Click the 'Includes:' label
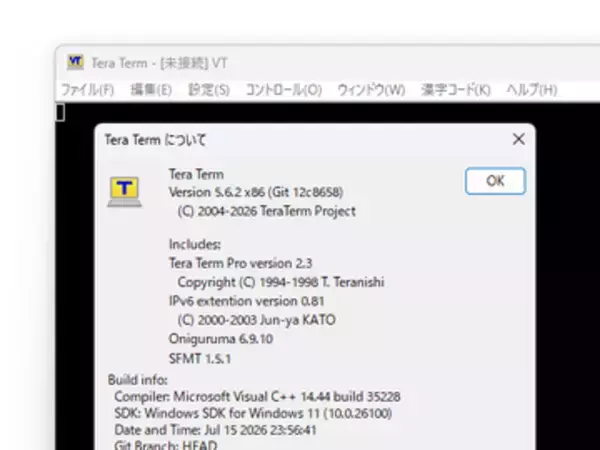Image resolution: width=600 pixels, height=450 pixels. click(x=195, y=244)
